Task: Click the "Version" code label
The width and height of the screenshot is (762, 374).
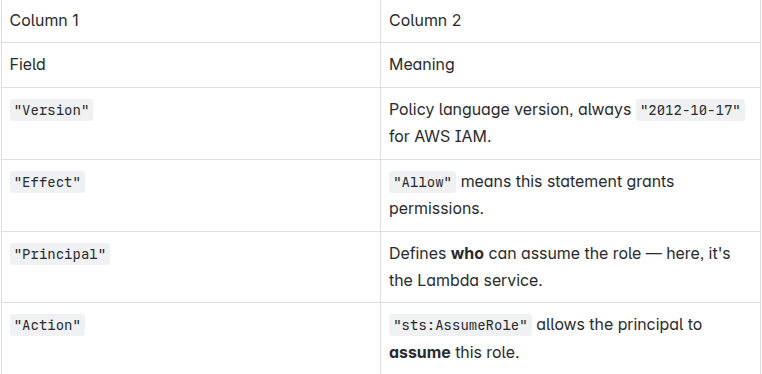Action: [x=52, y=110]
